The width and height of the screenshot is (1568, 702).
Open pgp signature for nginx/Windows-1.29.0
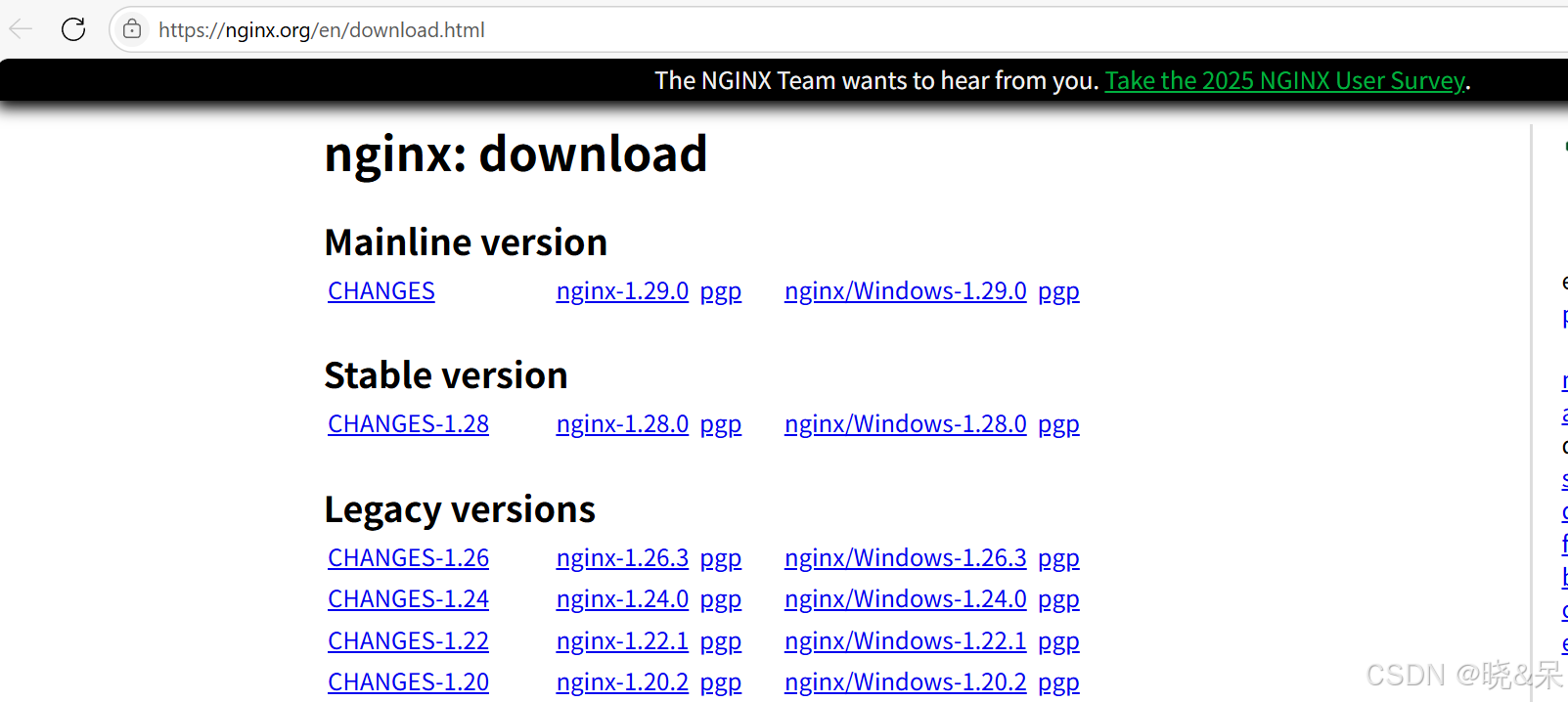[x=1058, y=292]
